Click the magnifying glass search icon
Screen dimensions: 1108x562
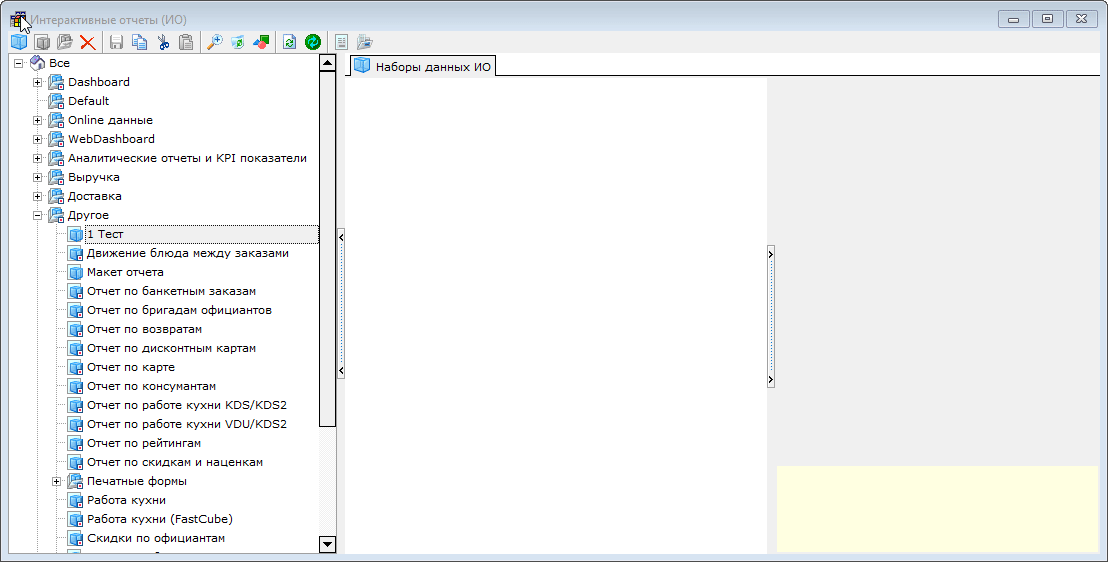coord(214,42)
